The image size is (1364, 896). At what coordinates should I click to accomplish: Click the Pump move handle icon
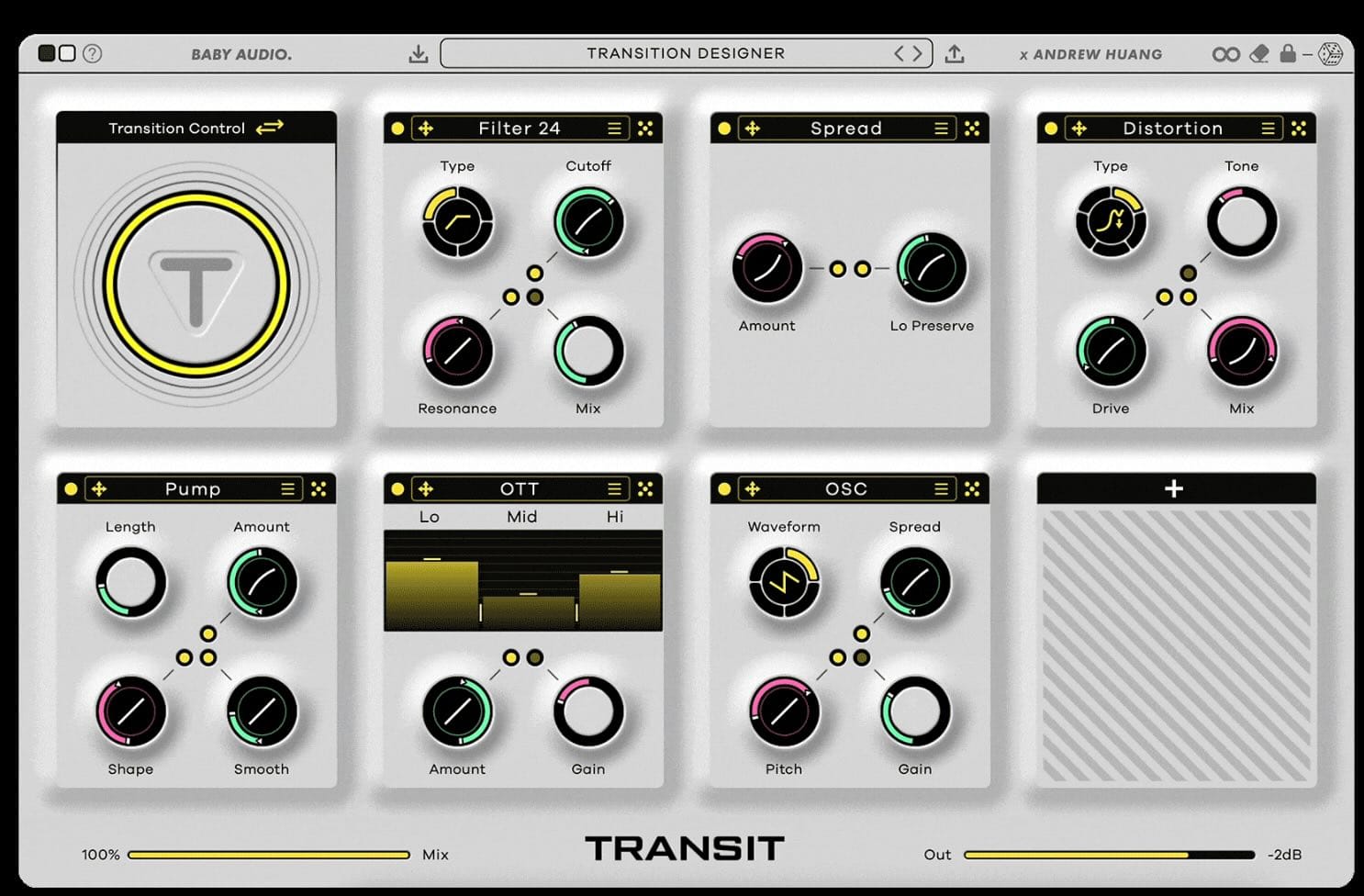[x=99, y=489]
